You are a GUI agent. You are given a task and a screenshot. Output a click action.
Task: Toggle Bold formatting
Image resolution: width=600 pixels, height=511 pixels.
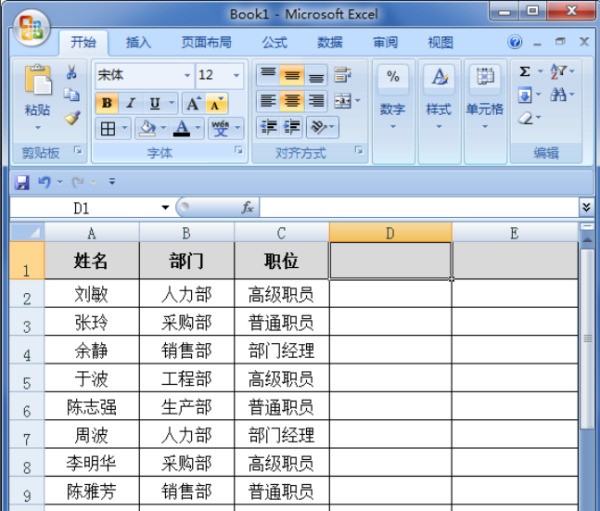click(107, 103)
